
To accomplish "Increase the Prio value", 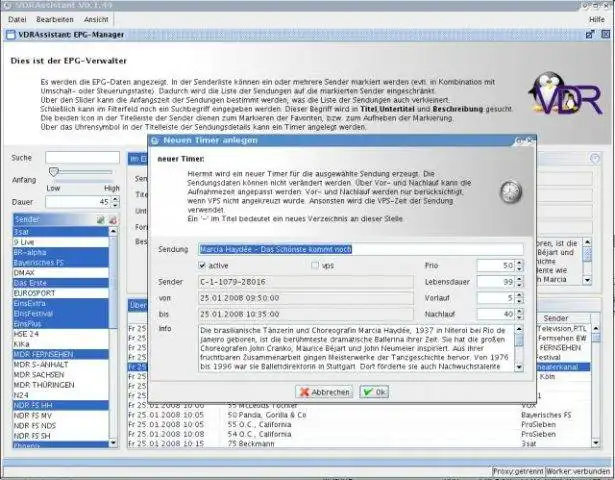I will [x=520, y=263].
